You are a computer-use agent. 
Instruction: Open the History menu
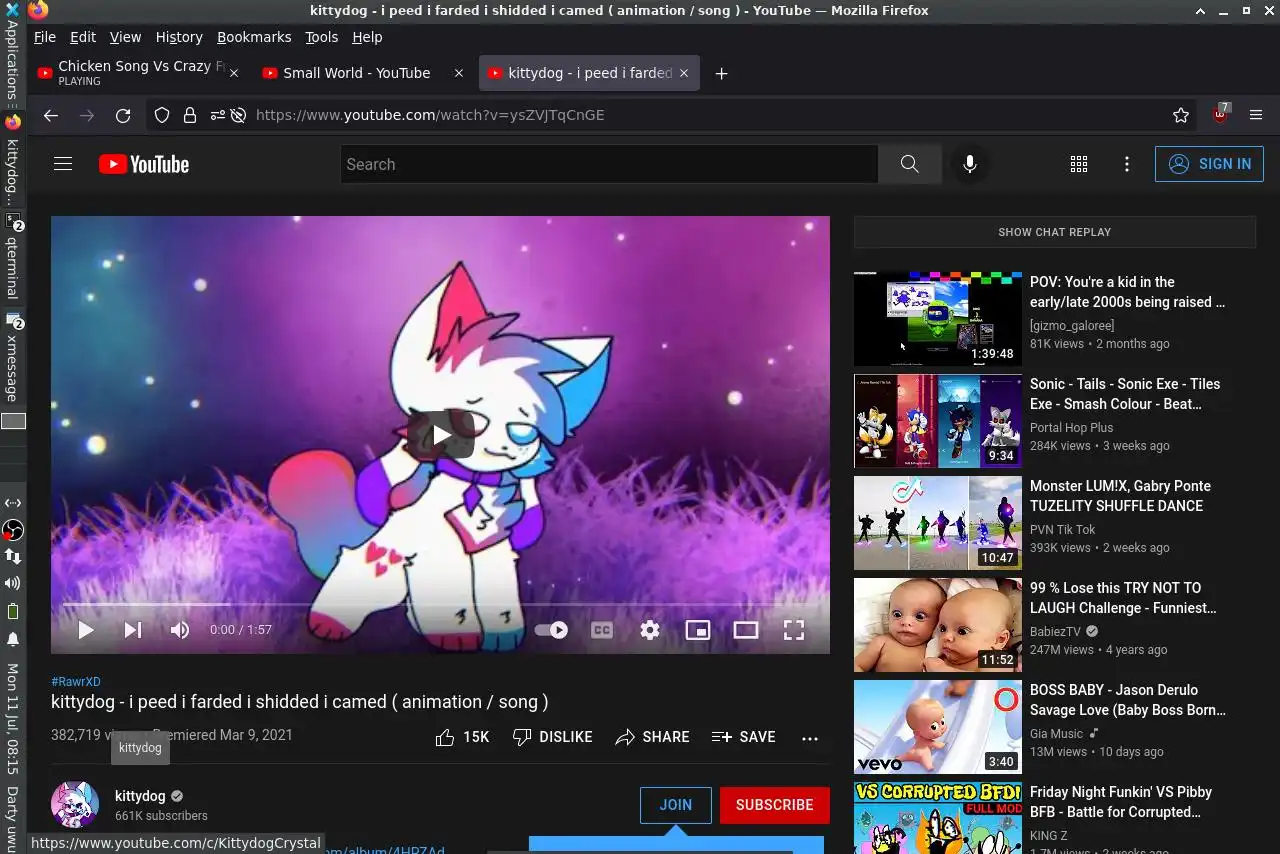point(179,37)
